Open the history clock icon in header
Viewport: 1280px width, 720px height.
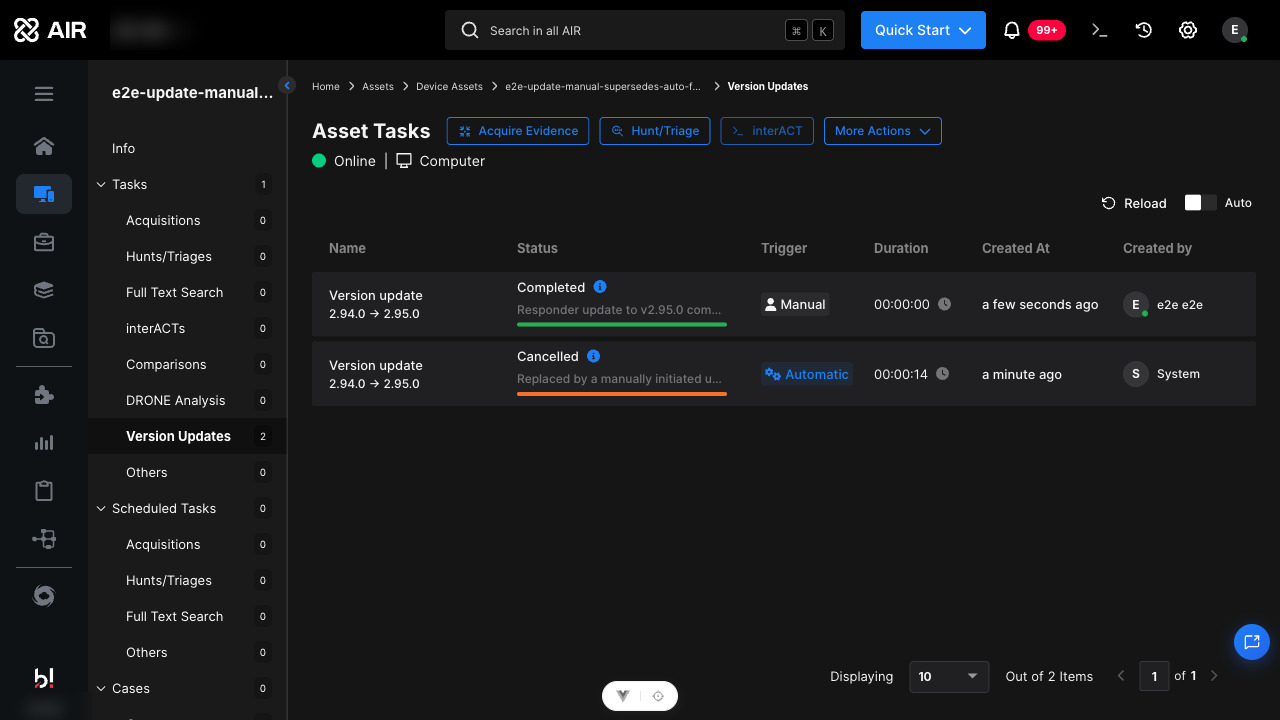point(1144,30)
